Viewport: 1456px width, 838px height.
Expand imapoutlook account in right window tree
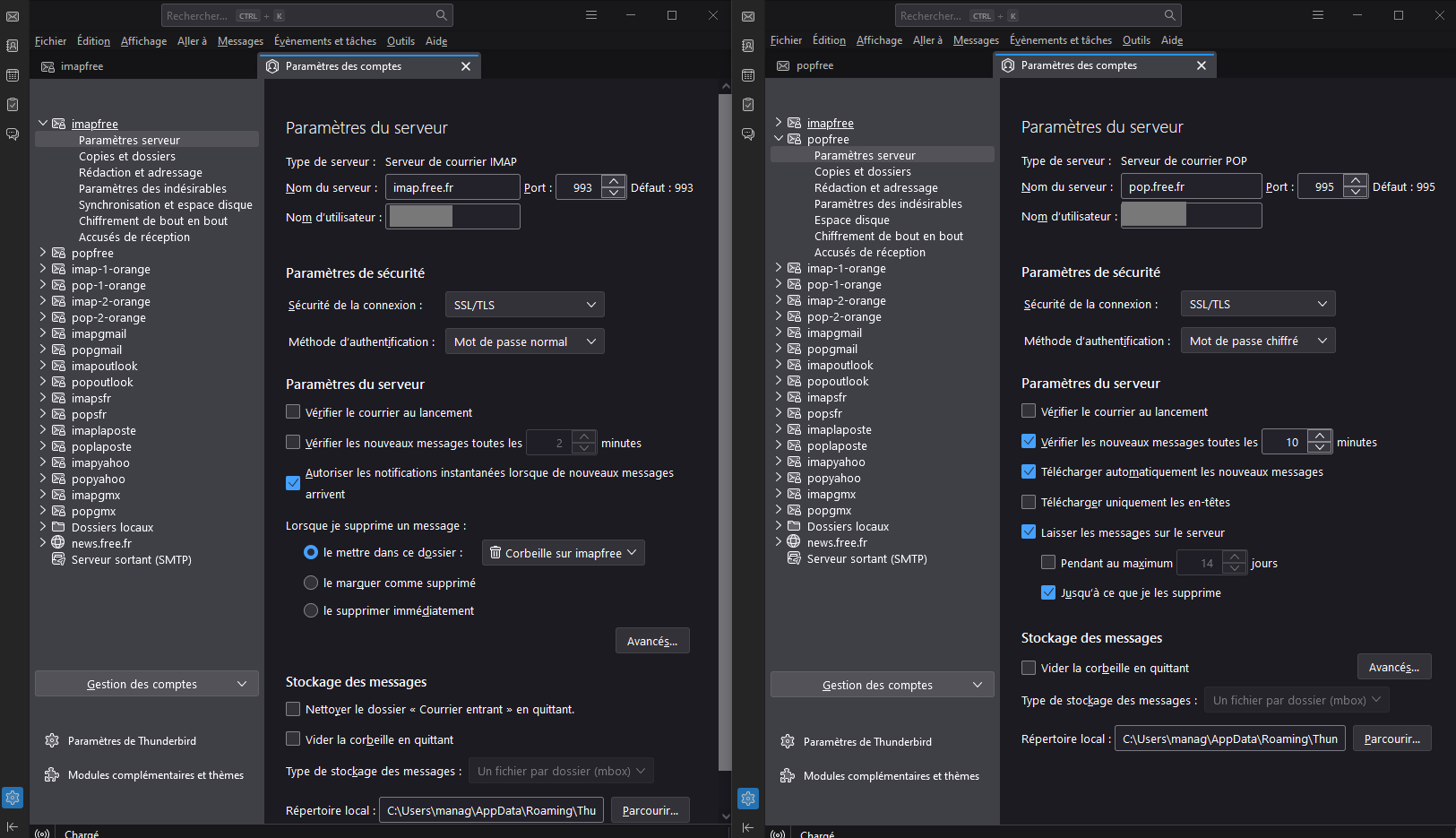pyautogui.click(x=778, y=365)
